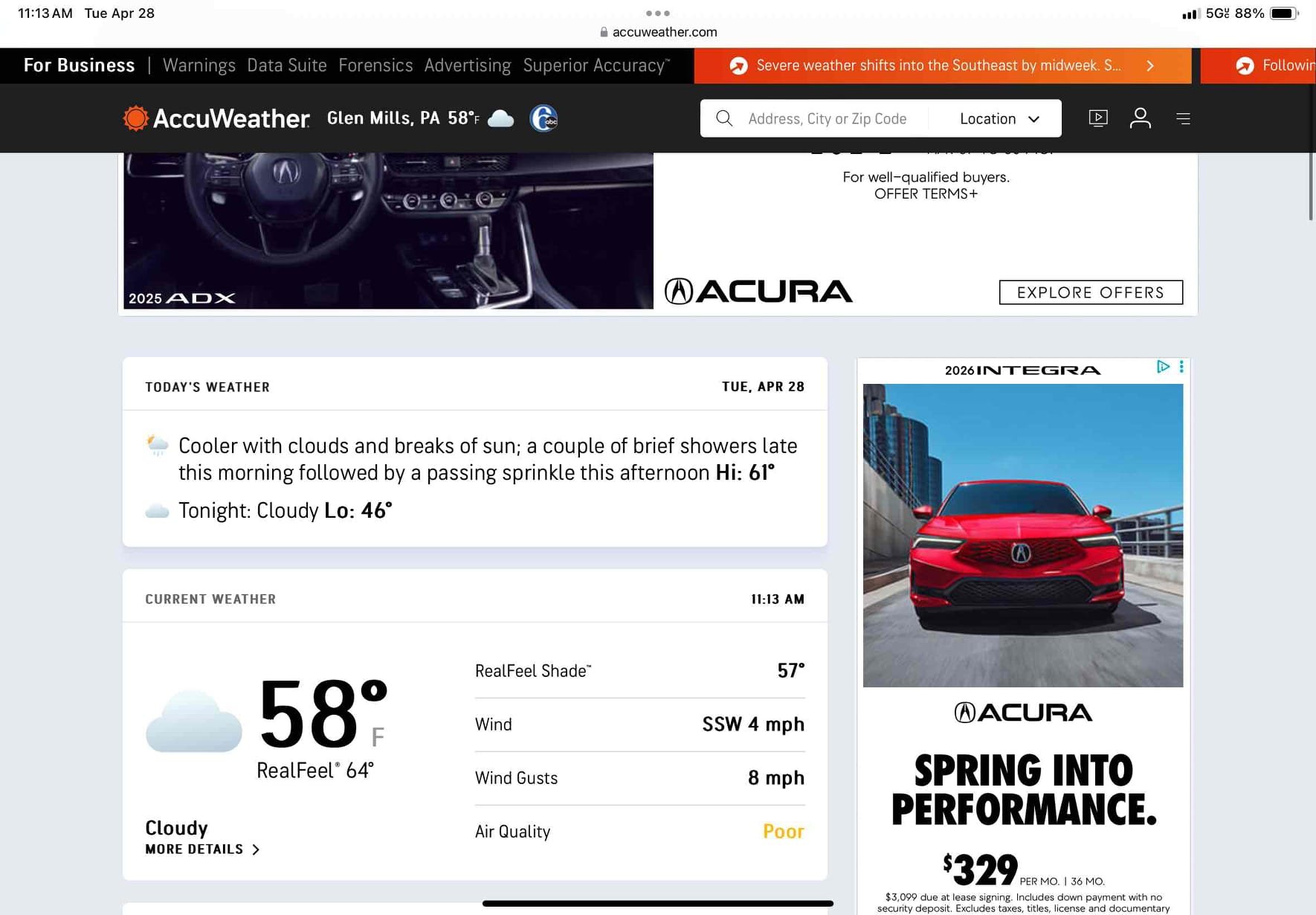
Task: Click the Tonight: Cloudy Lo: 46° line
Action: coord(285,510)
